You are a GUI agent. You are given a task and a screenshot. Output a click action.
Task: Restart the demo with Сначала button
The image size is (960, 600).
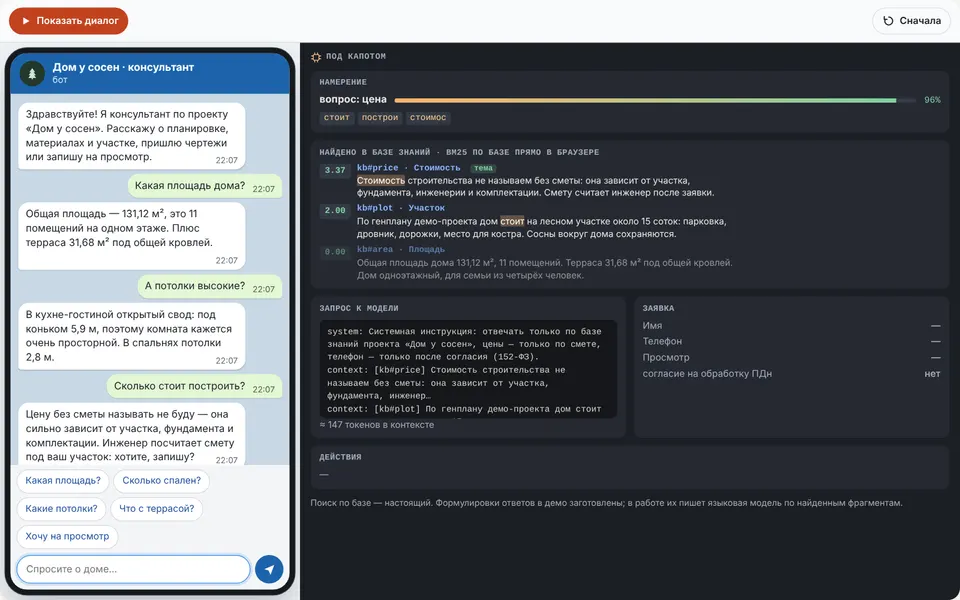click(x=912, y=21)
